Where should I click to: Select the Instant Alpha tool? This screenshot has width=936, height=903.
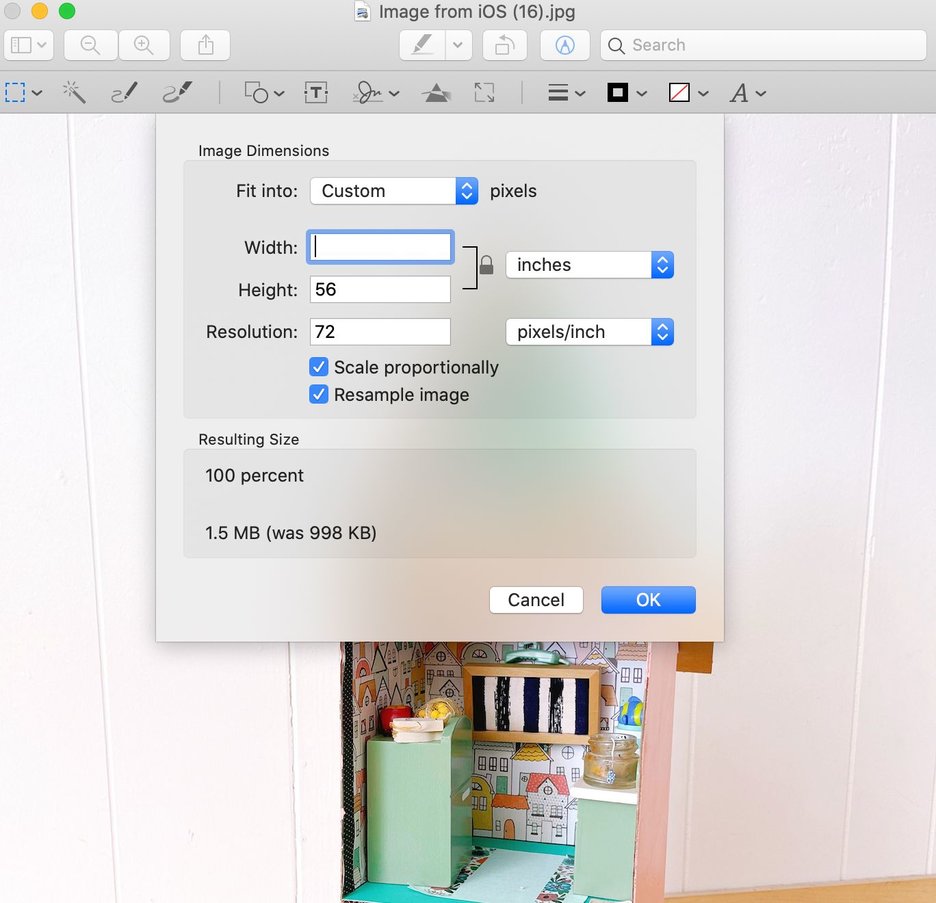(75, 92)
